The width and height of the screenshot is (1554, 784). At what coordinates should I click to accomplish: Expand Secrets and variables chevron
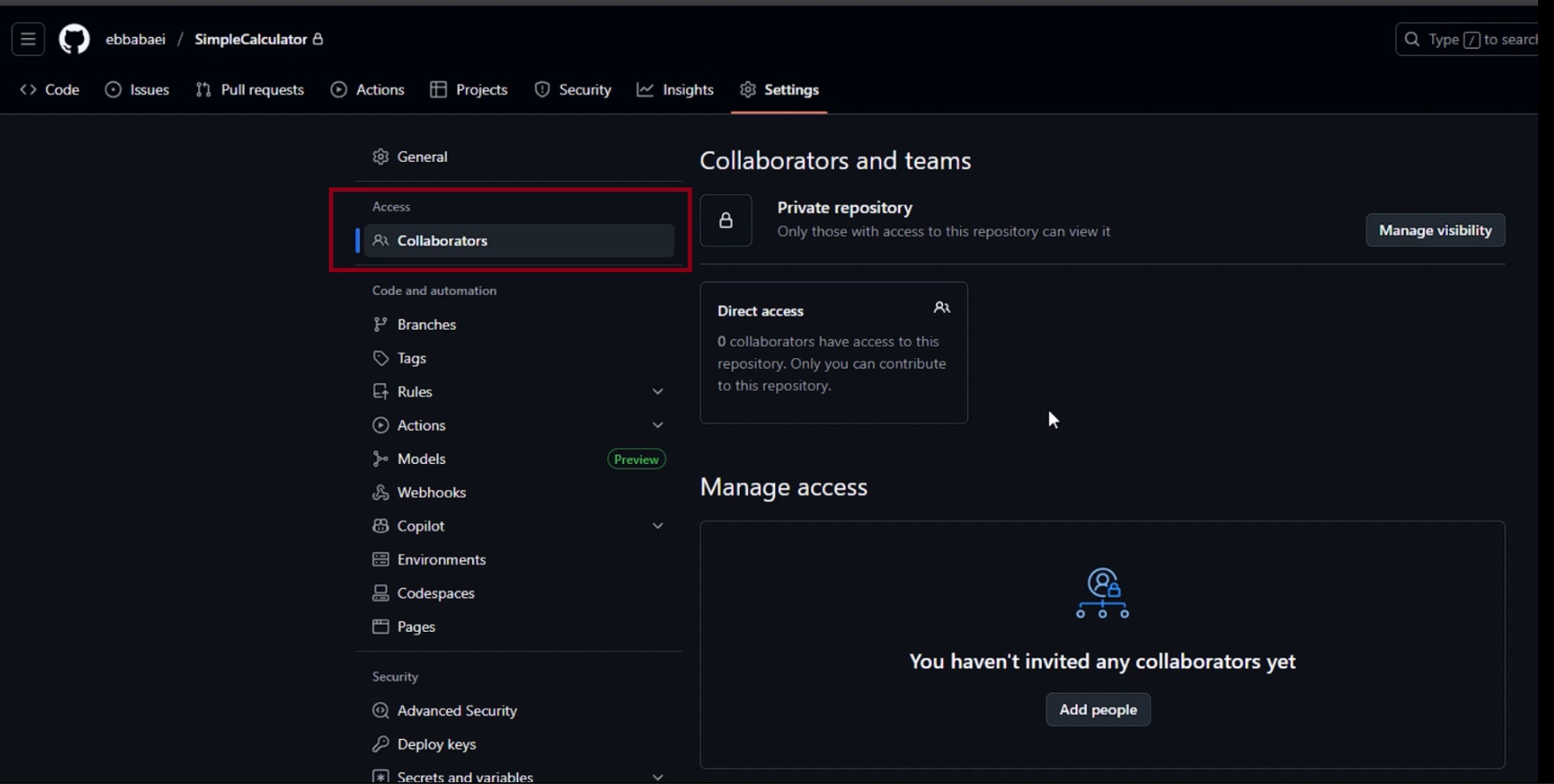(658, 777)
